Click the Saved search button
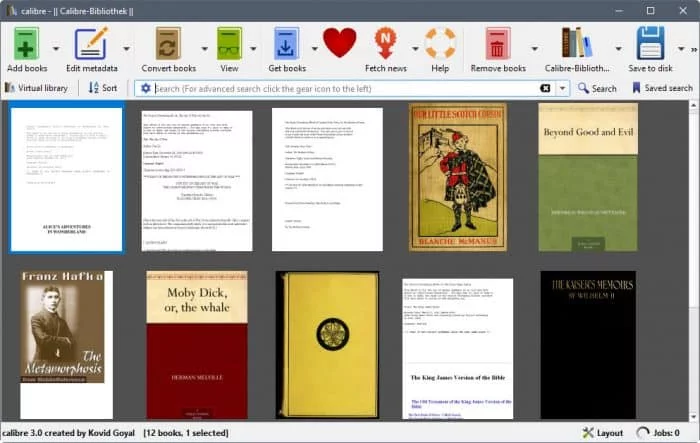This screenshot has height=443, width=700. (662, 88)
